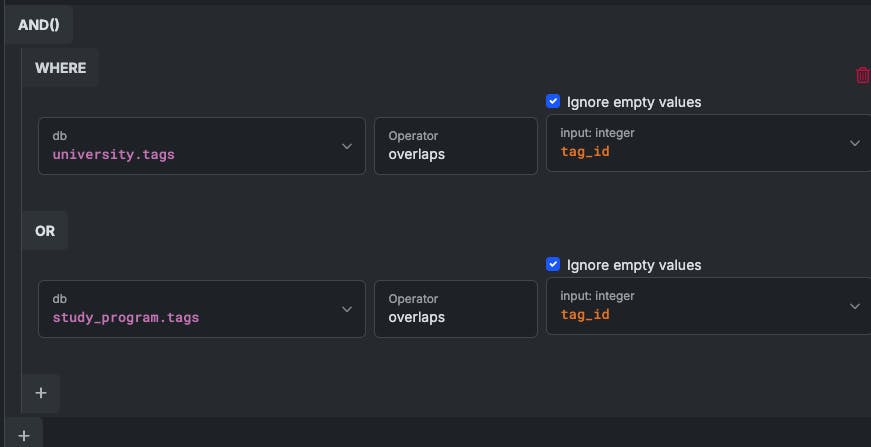Change the Operator for university.tags
This screenshot has width=871, height=447.
456,146
